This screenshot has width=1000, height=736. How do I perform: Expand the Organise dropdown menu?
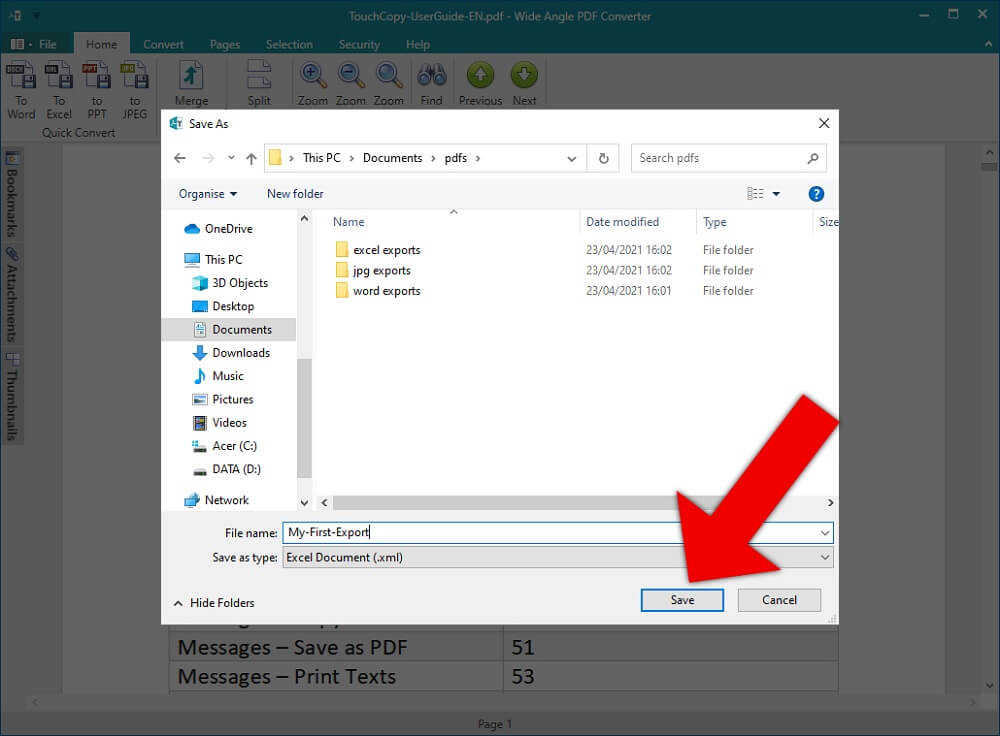(x=208, y=194)
